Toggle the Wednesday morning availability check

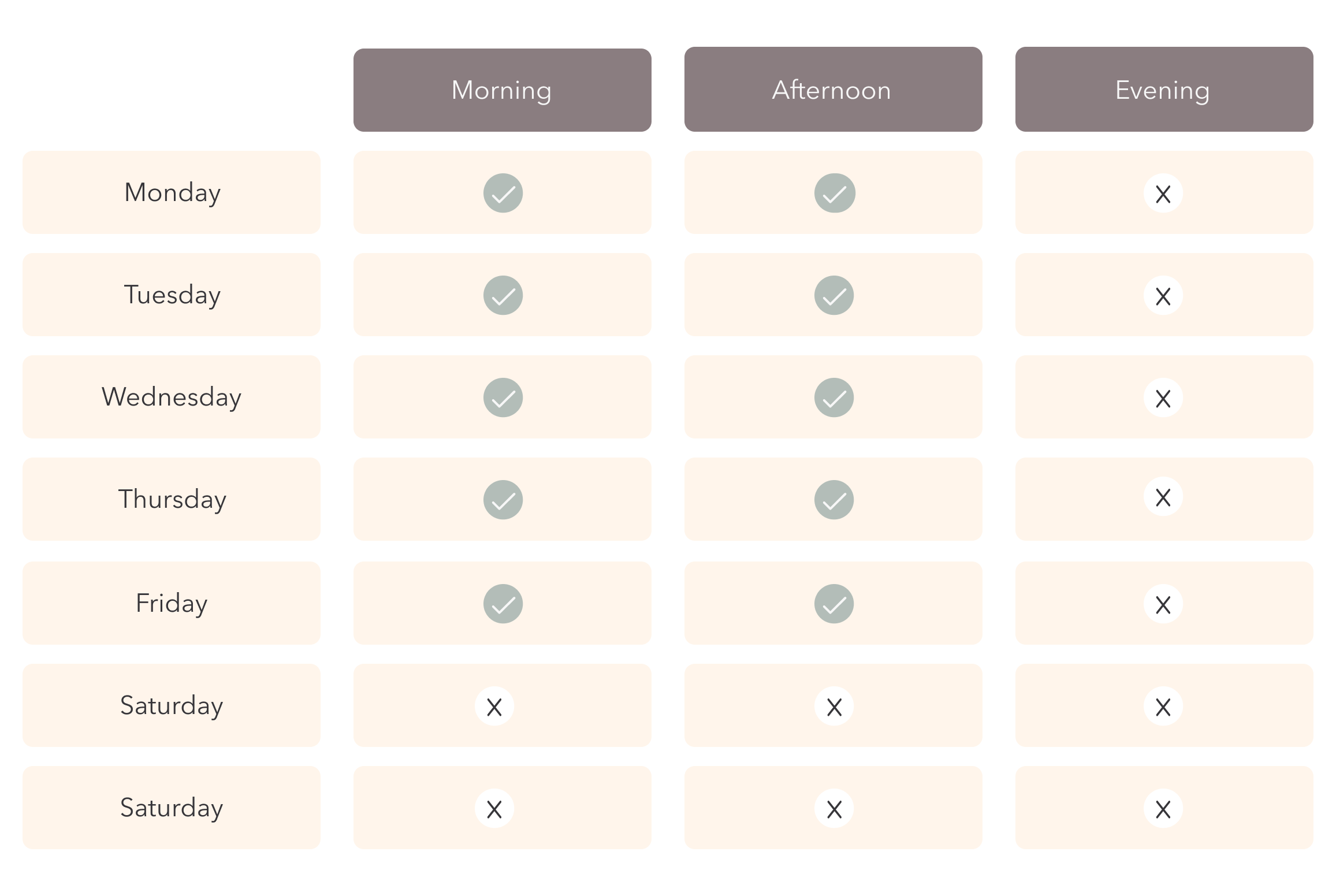tap(503, 397)
